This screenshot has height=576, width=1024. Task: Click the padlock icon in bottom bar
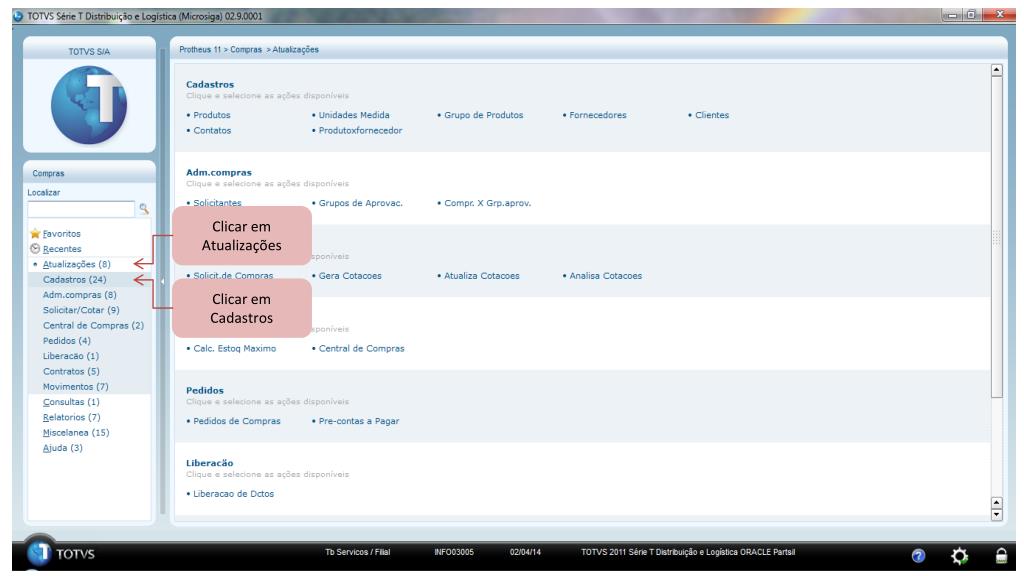point(1001,556)
